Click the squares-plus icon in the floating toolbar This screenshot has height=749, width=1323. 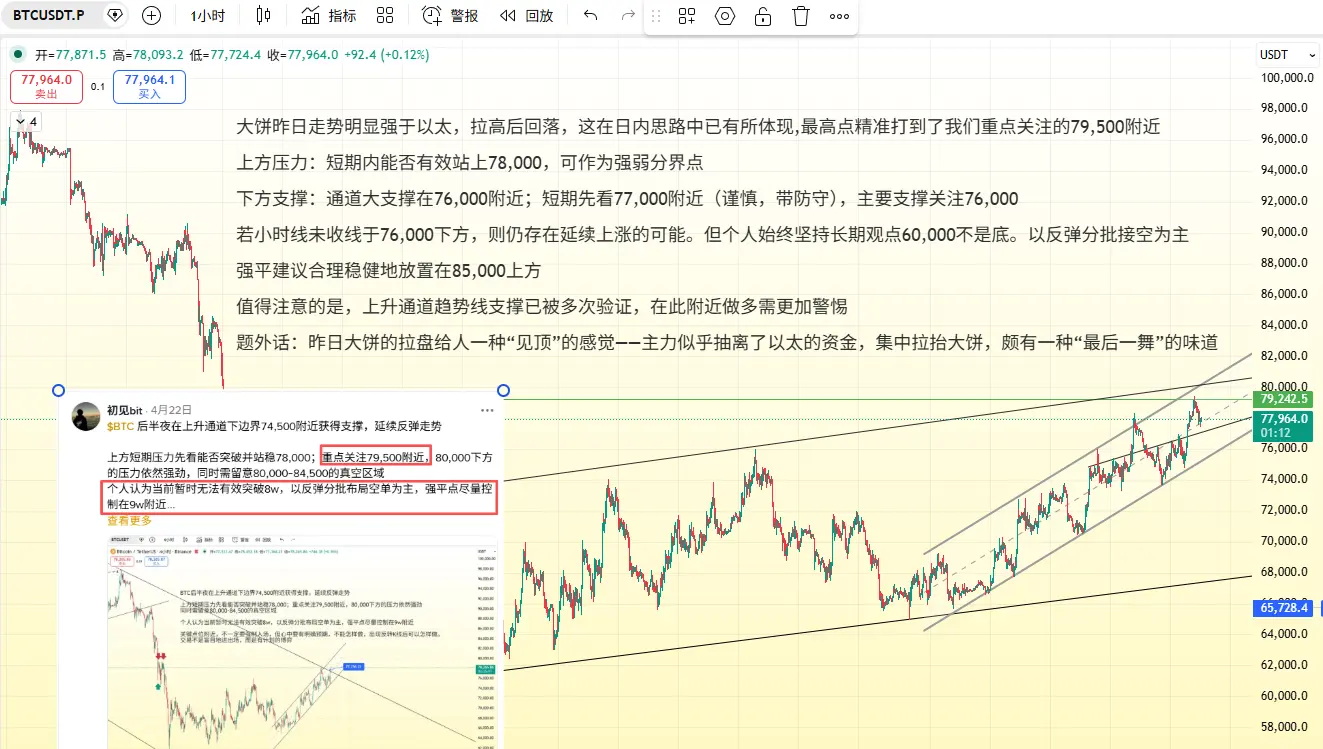[x=687, y=16]
